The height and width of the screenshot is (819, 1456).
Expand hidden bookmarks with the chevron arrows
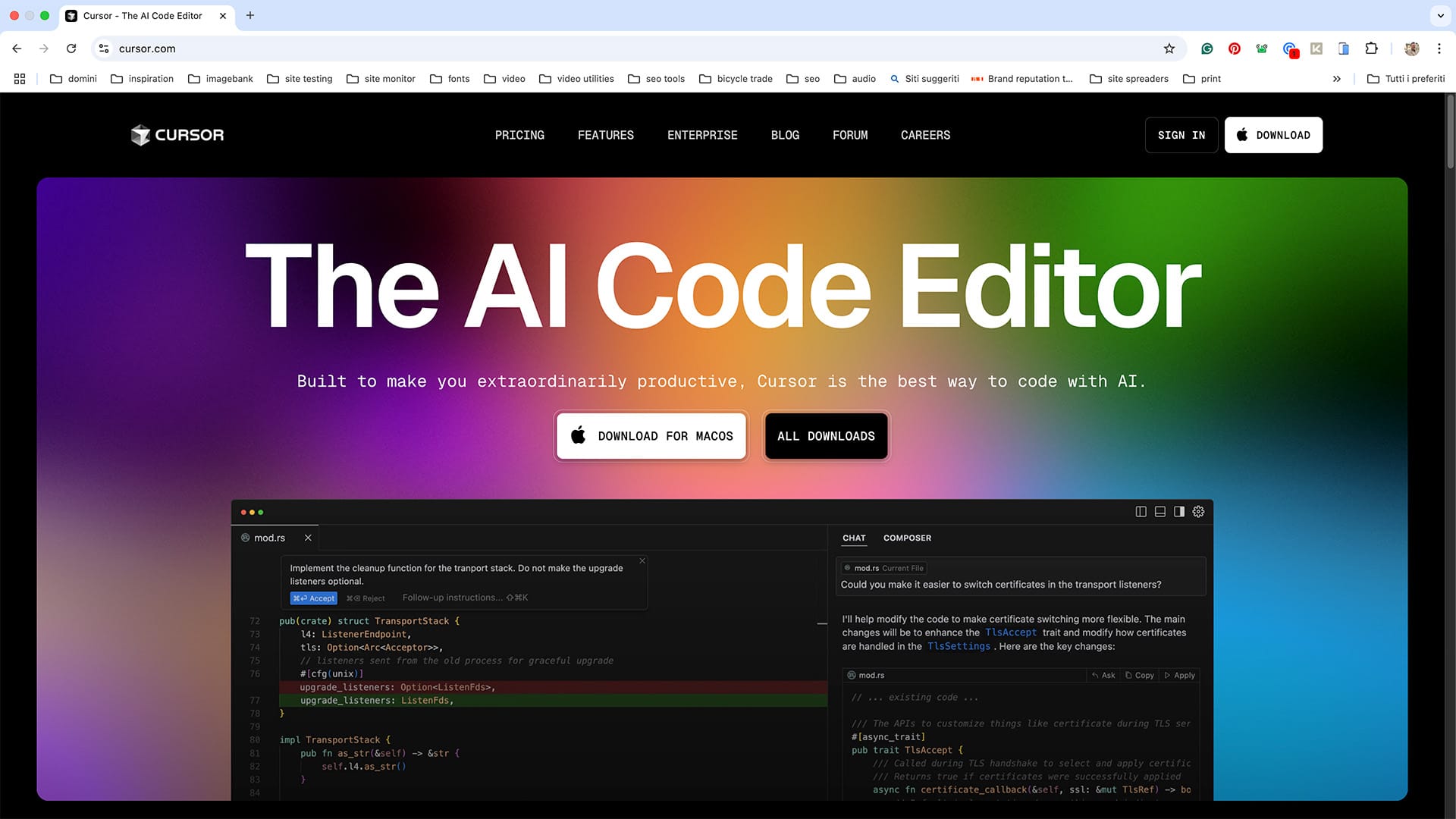point(1337,78)
